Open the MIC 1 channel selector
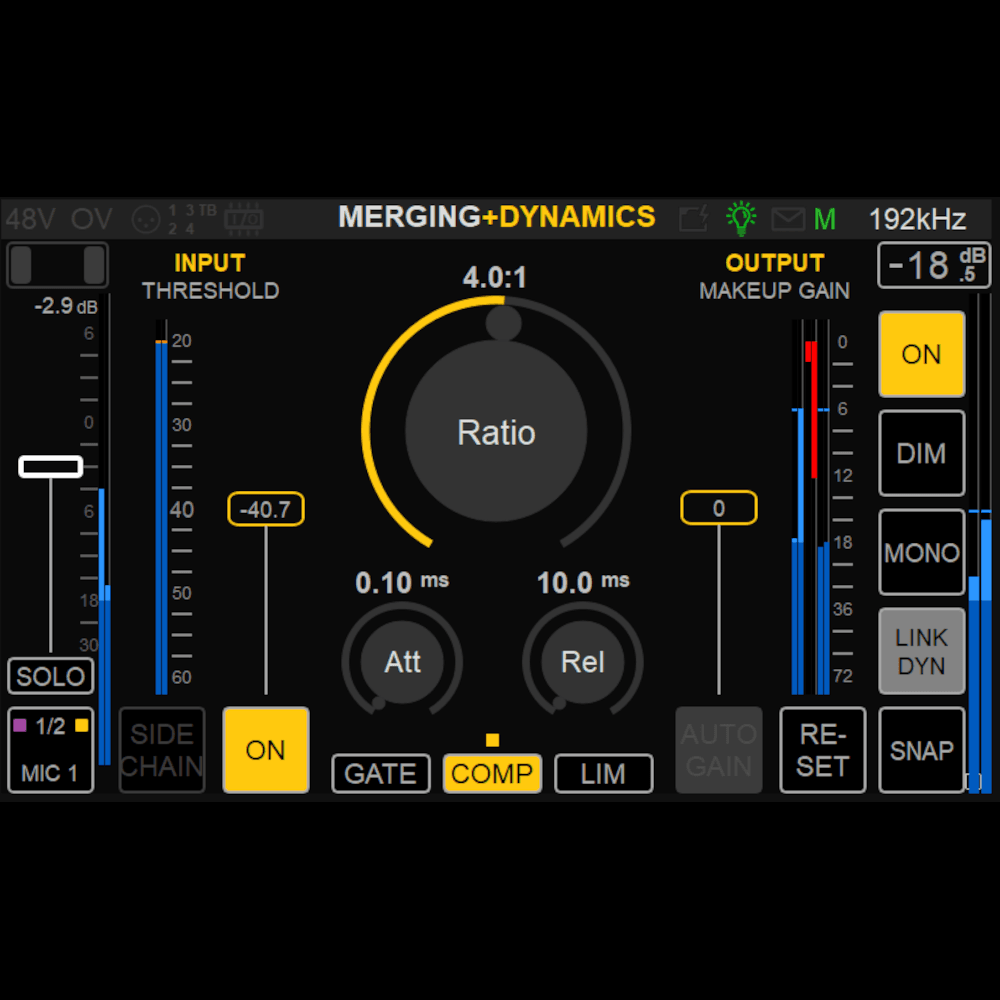This screenshot has height=1000, width=1000. click(51, 750)
